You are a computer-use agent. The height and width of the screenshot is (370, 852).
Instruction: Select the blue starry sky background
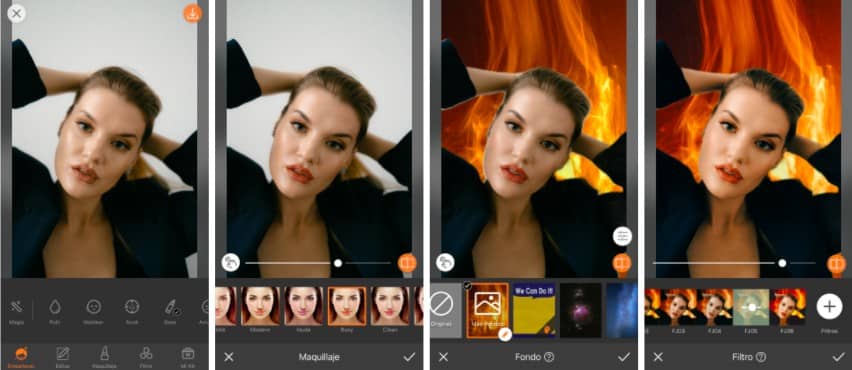tap(622, 310)
